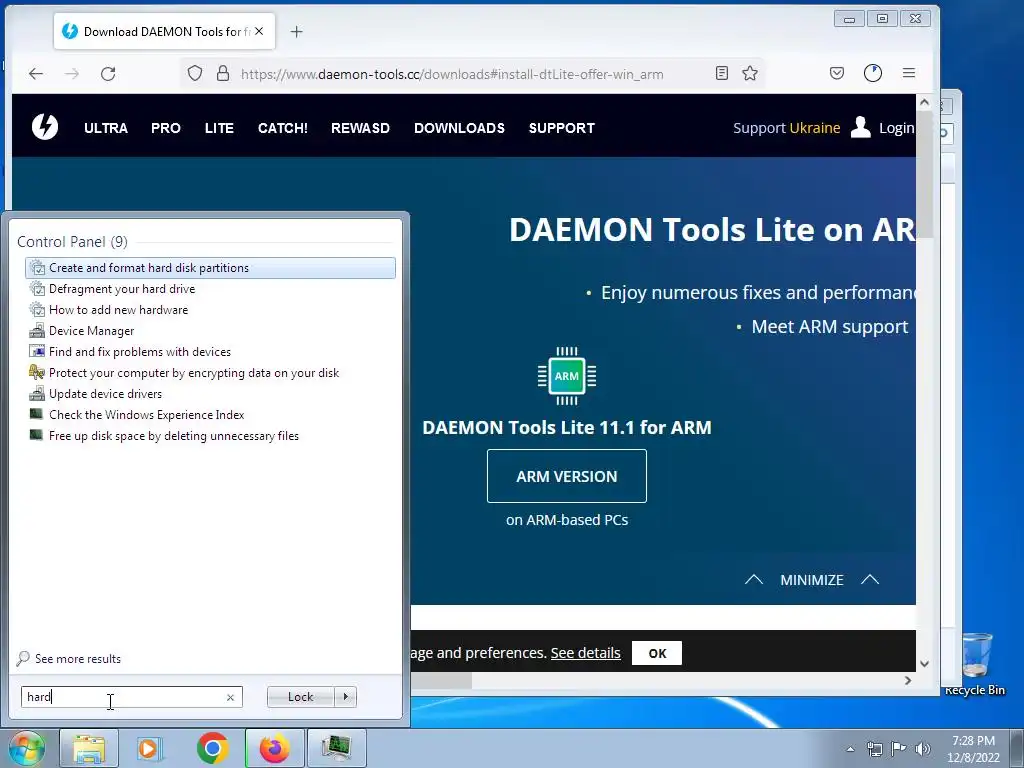The width and height of the screenshot is (1024, 768).
Task: Toggle reader view icon in address bar
Action: [722, 73]
